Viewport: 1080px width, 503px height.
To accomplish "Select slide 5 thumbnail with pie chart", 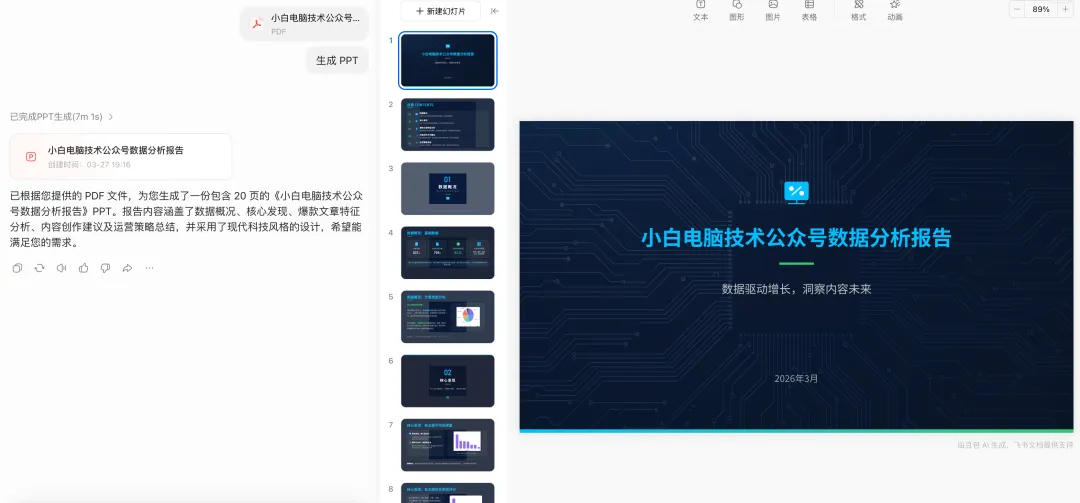I will tap(448, 316).
